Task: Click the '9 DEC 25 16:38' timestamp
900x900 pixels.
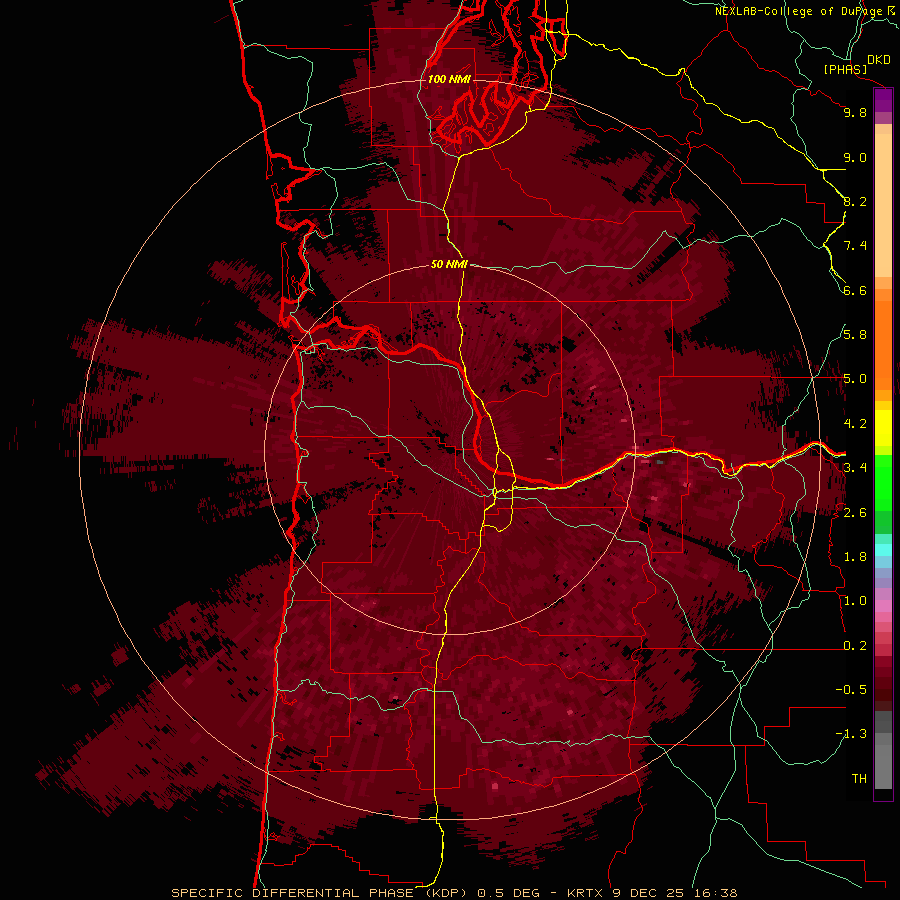Action: 674,893
